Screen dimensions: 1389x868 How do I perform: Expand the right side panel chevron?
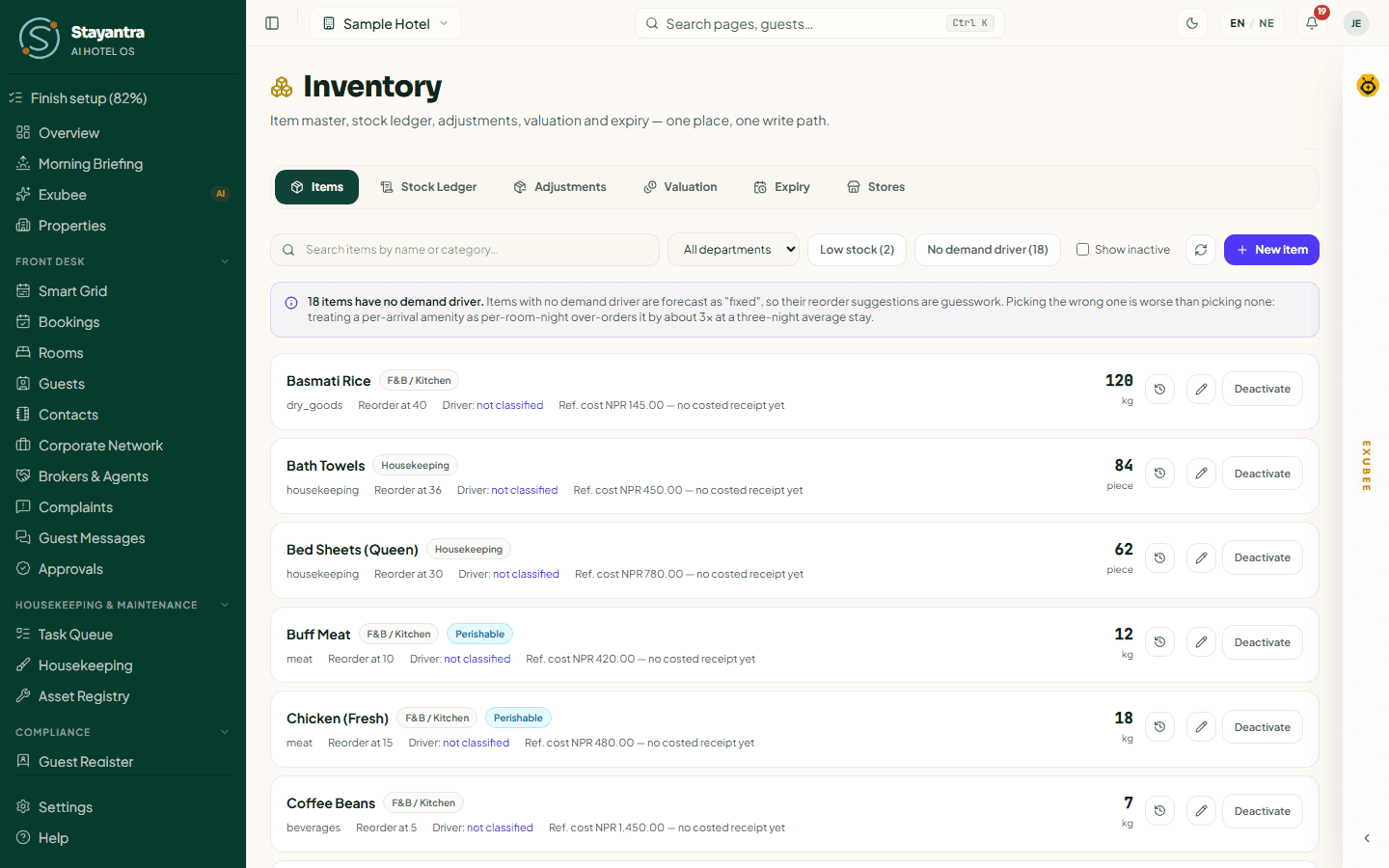click(1367, 838)
